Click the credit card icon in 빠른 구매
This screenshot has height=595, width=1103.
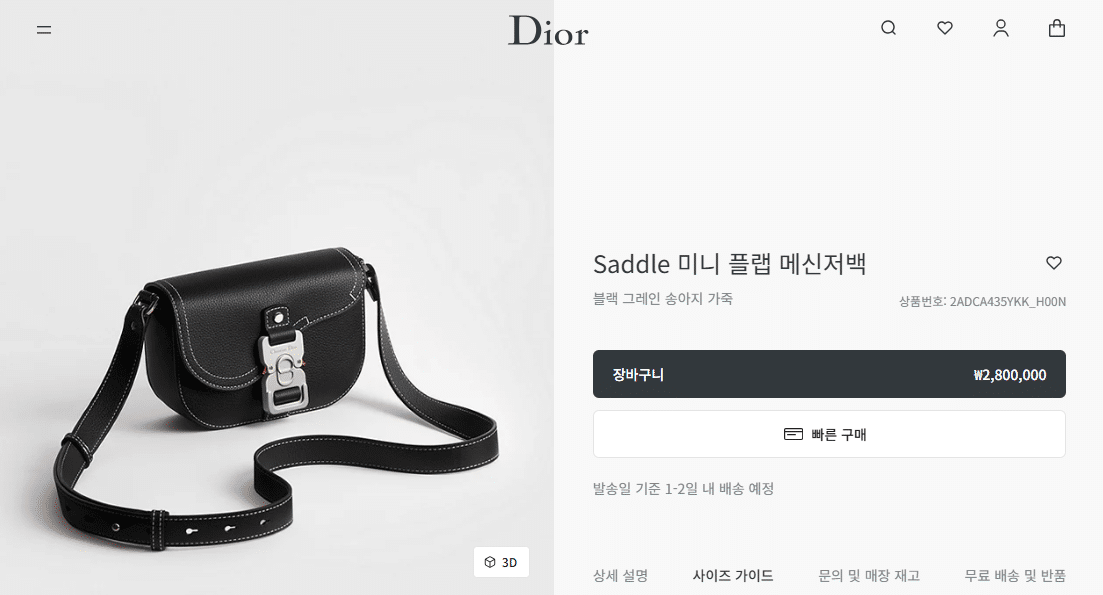[x=793, y=434]
